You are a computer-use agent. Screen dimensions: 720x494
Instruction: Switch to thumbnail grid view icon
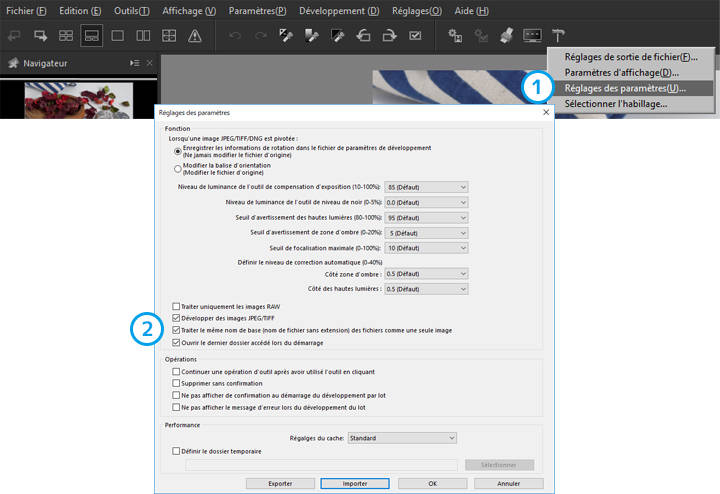coord(66,36)
